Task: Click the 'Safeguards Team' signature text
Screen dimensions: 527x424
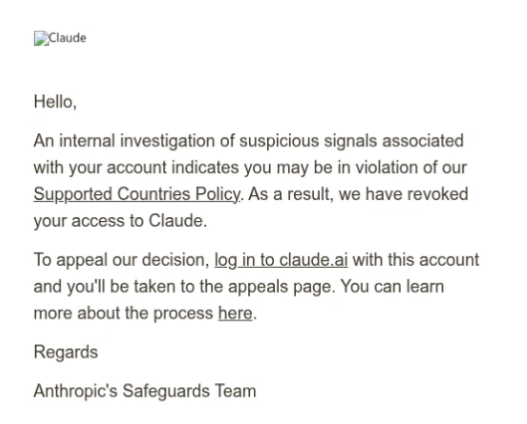Action: (189, 391)
